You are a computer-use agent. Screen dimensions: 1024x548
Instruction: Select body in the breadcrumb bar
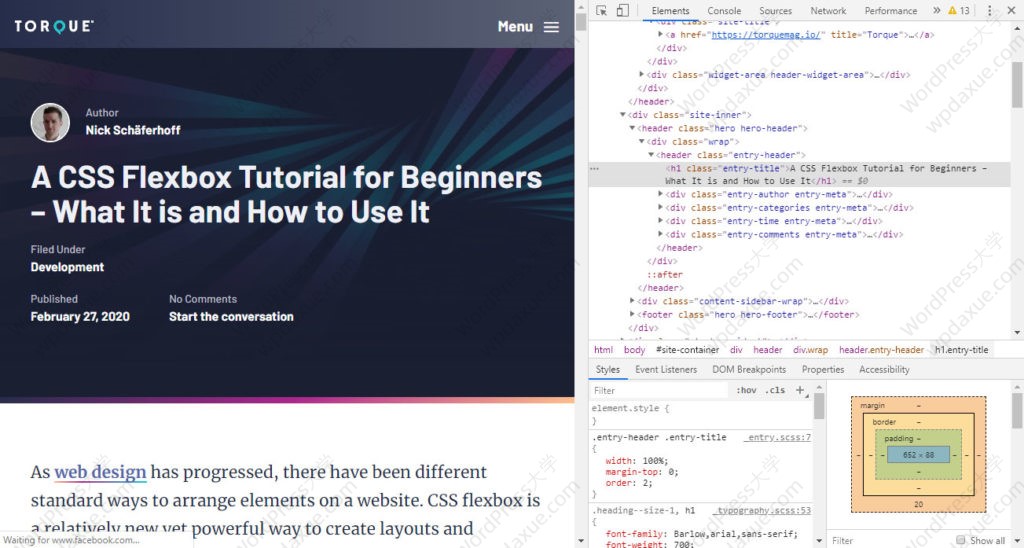(634, 350)
